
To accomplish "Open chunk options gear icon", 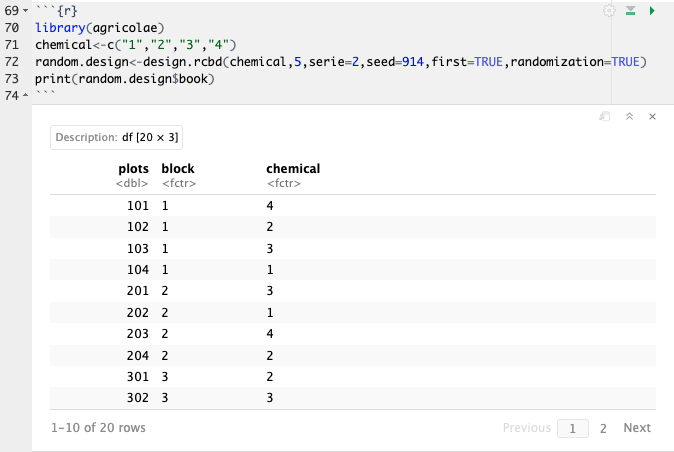I will [x=609, y=10].
